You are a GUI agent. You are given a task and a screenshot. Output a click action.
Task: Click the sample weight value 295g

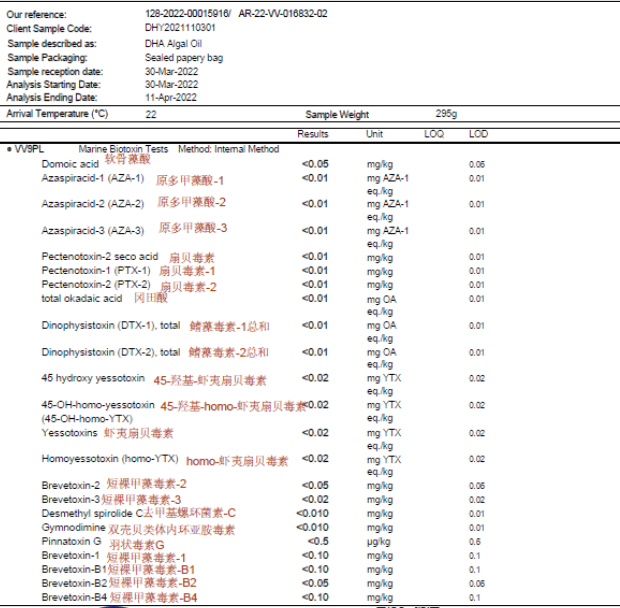click(x=445, y=115)
